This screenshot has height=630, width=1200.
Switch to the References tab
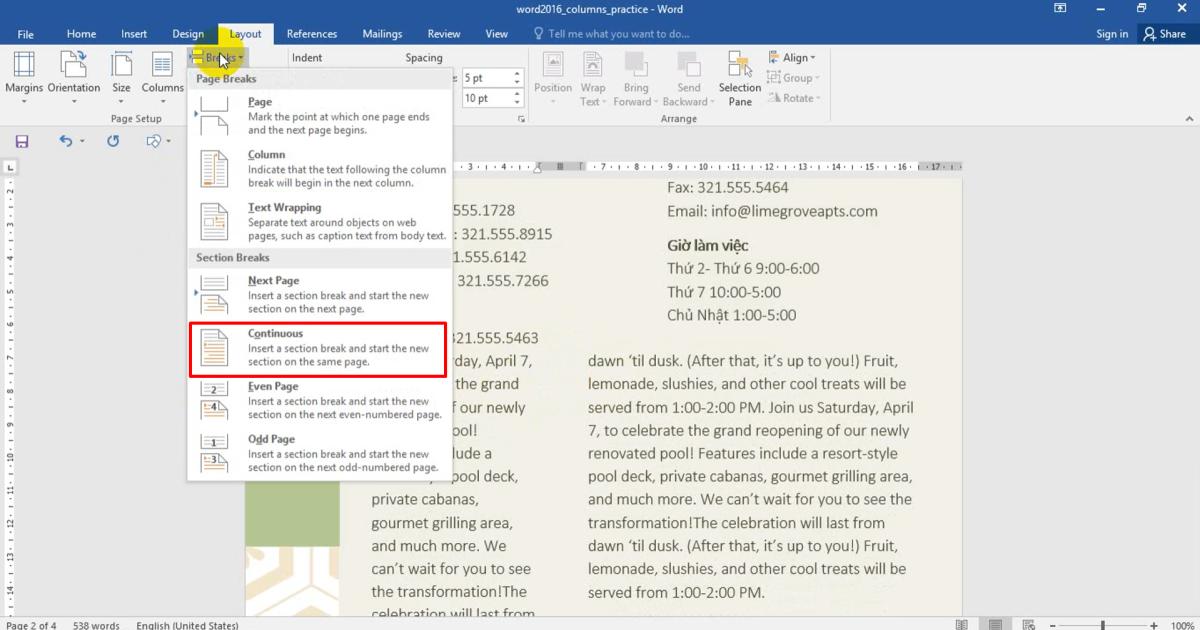pos(311,34)
